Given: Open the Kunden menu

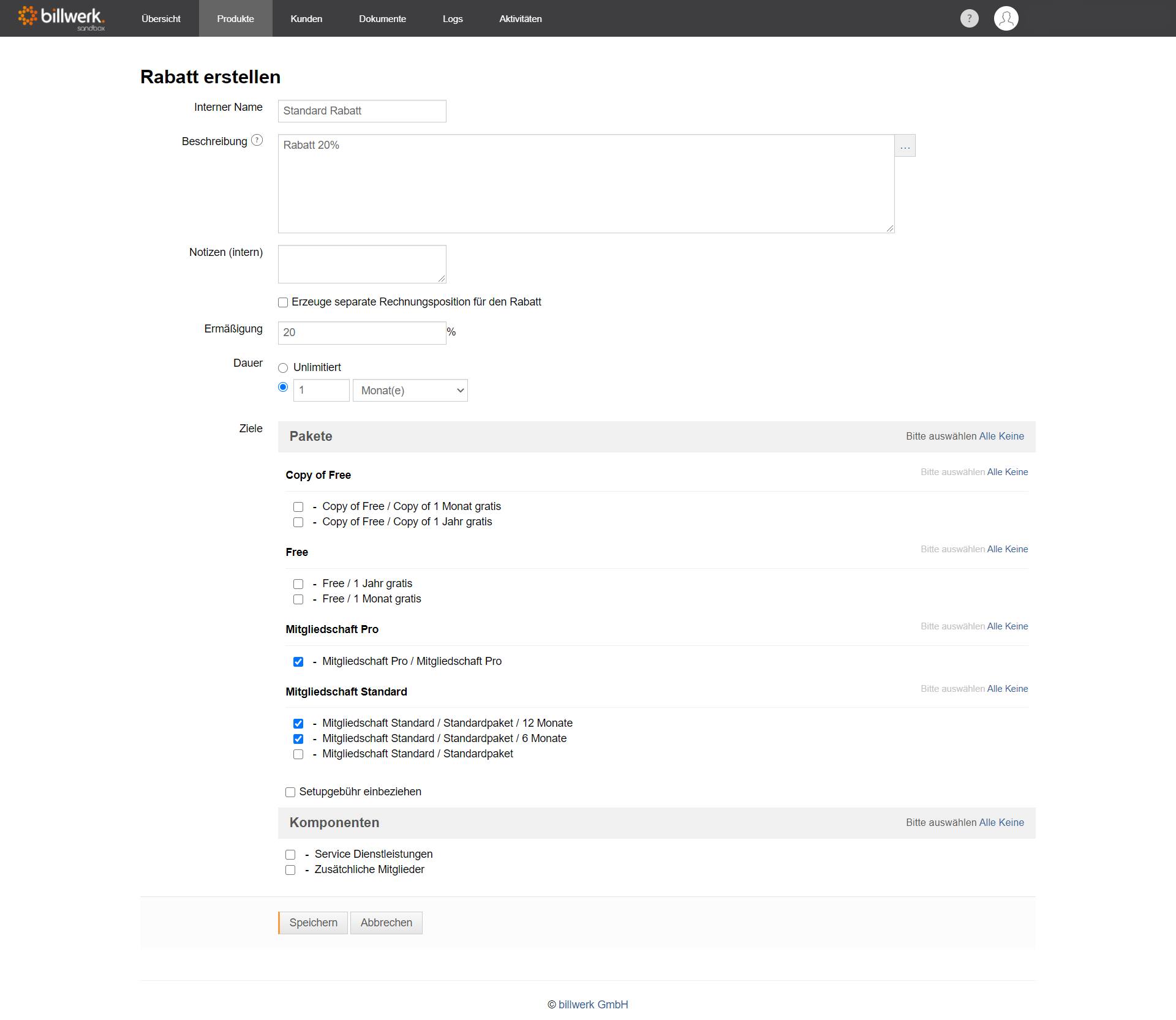Looking at the screenshot, I should [306, 18].
